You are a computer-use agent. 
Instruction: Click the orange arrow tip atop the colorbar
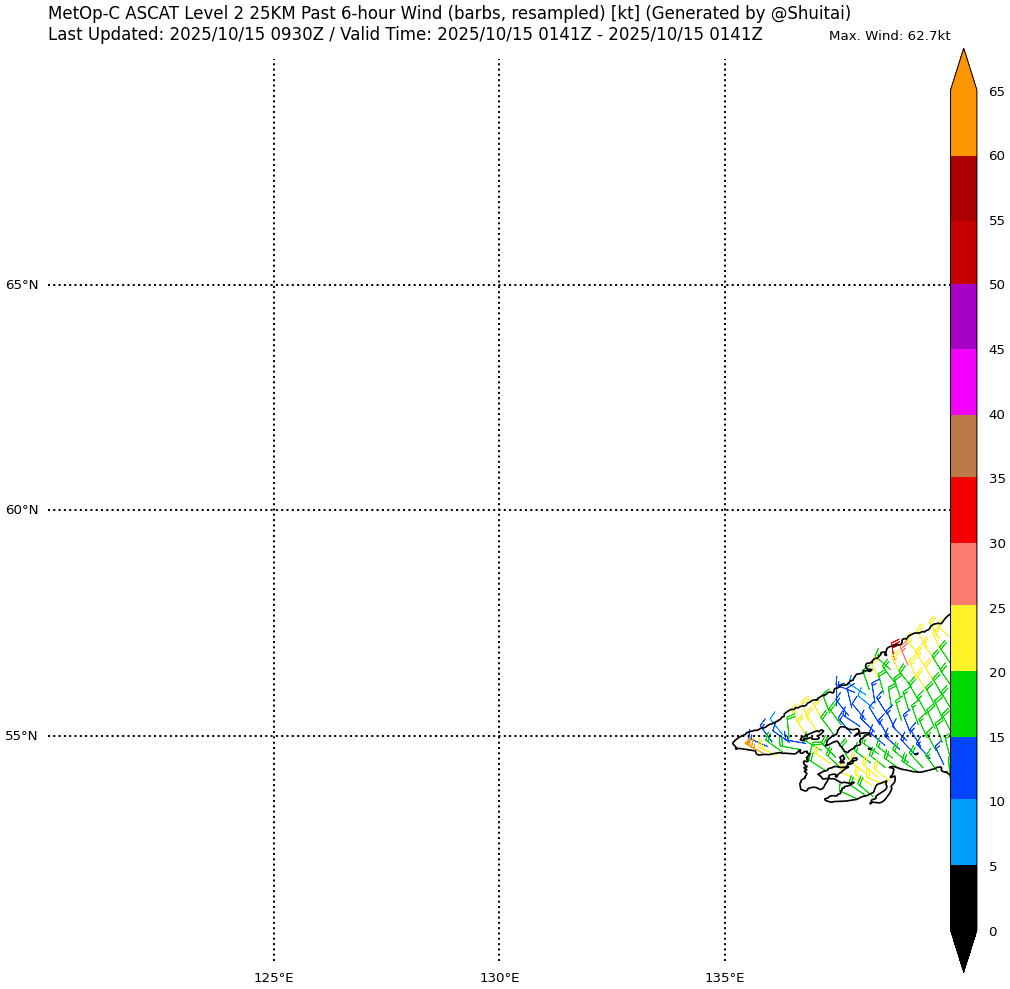pyautogui.click(x=963, y=70)
